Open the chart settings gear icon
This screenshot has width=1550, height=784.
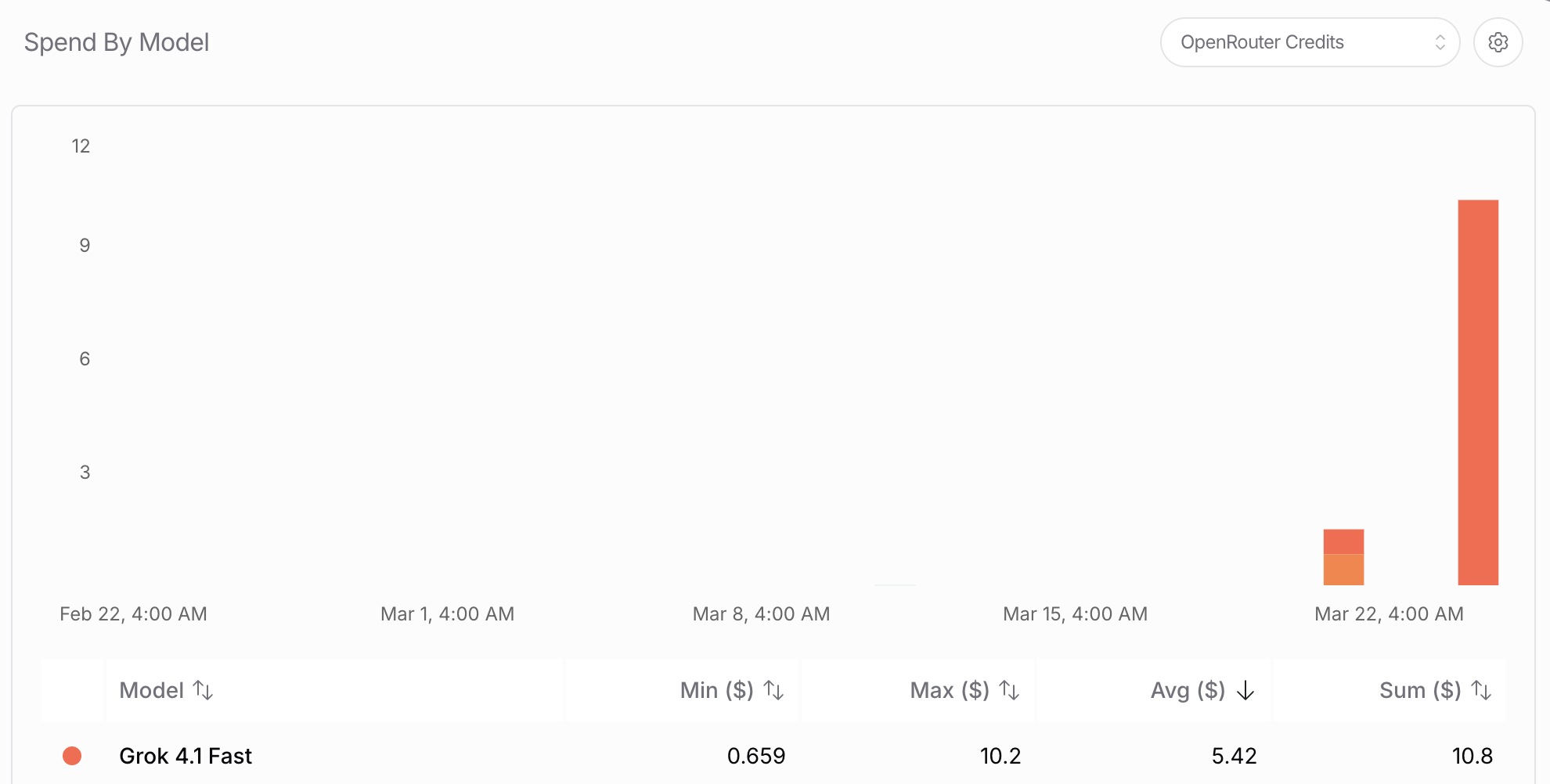(1498, 42)
